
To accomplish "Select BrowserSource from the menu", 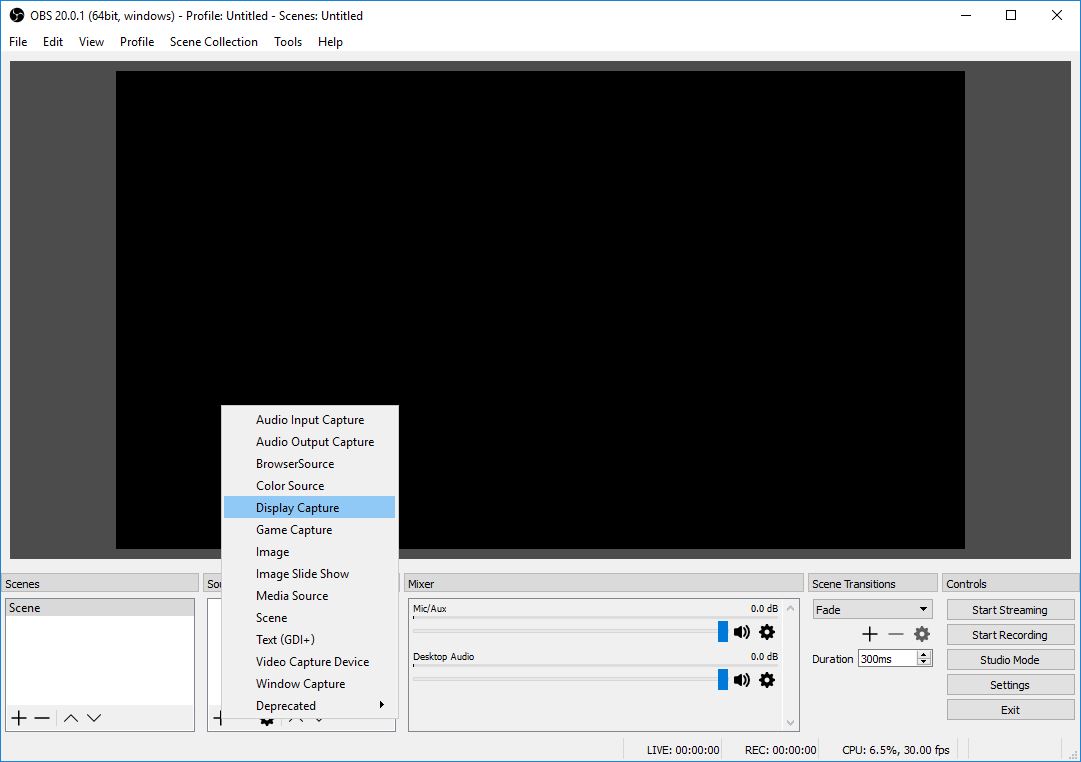I will (x=309, y=464).
